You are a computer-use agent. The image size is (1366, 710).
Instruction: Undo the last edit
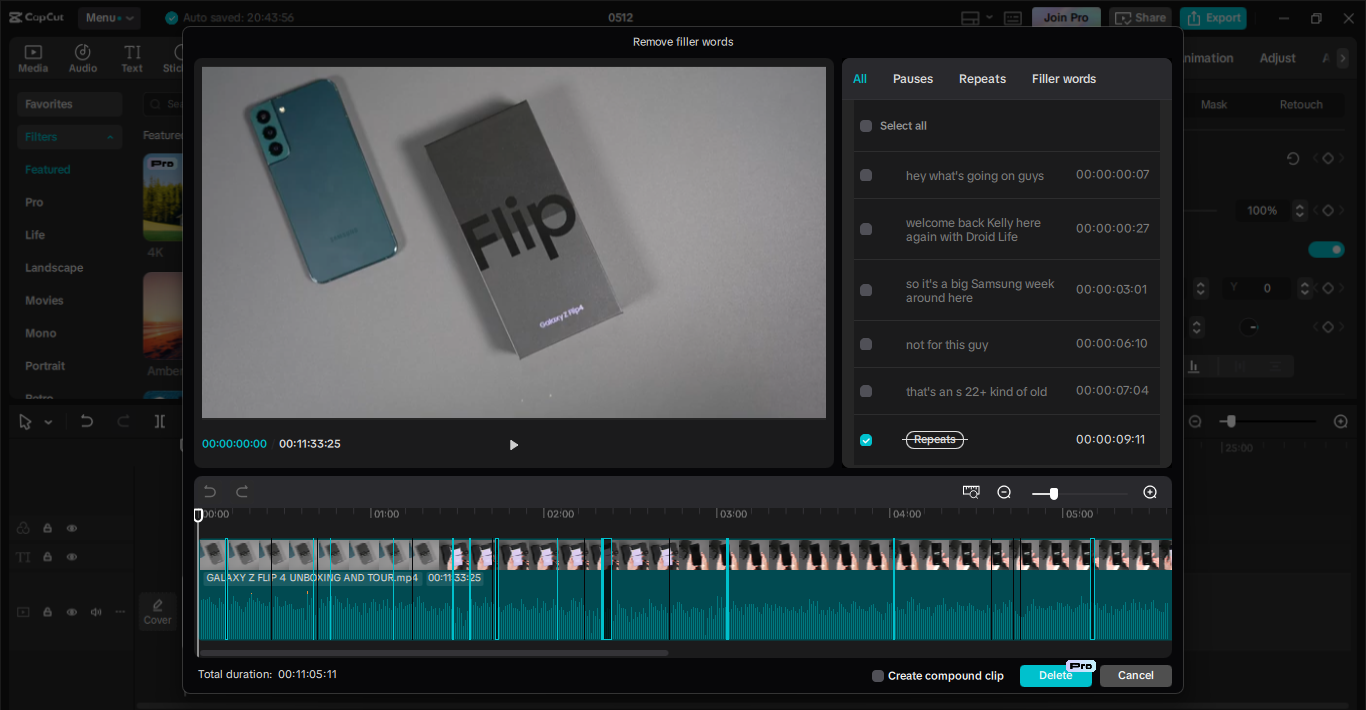209,491
